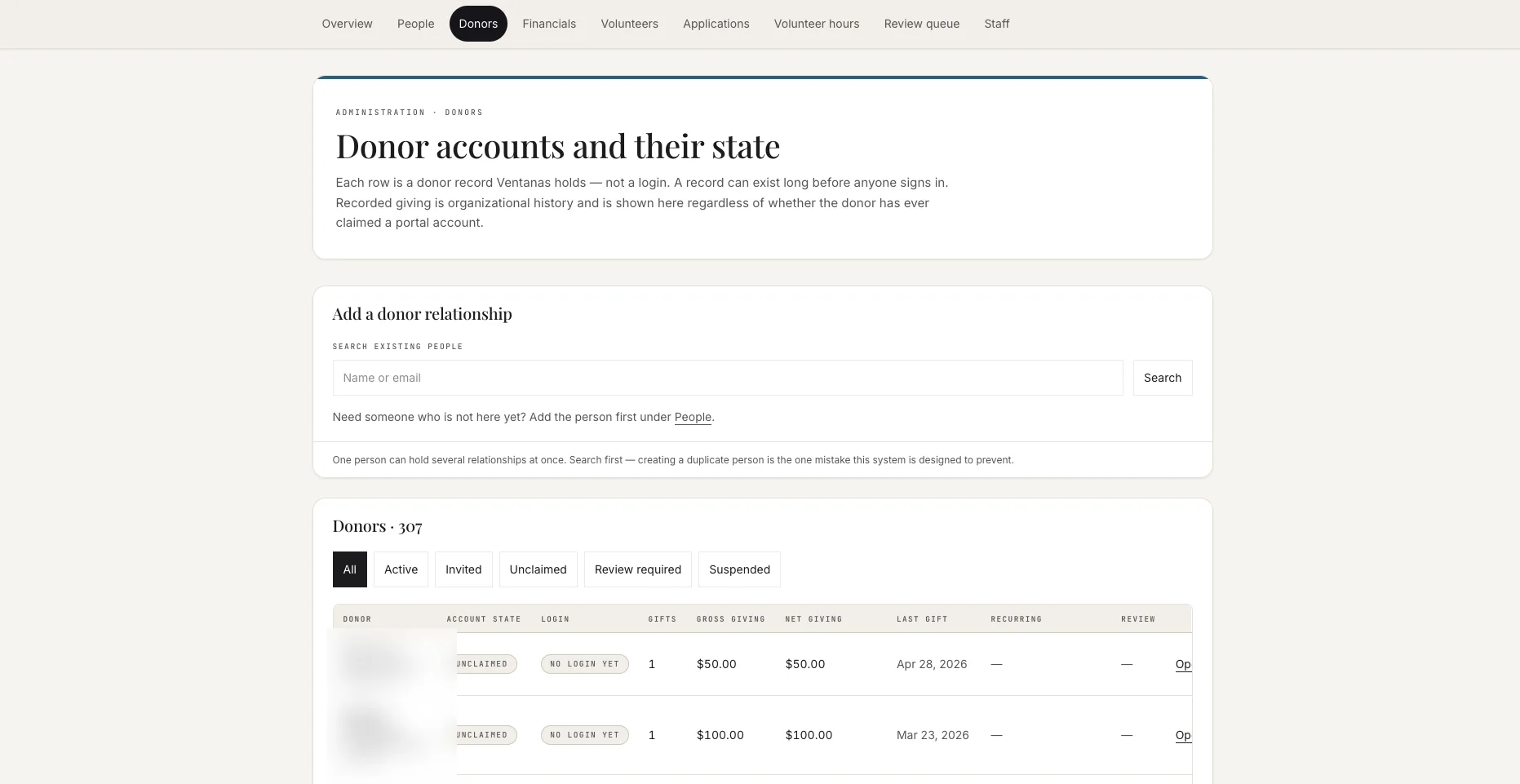This screenshot has height=784, width=1520.
Task: Click No Login Yet badge in $100.00 row
Action: coord(585,735)
